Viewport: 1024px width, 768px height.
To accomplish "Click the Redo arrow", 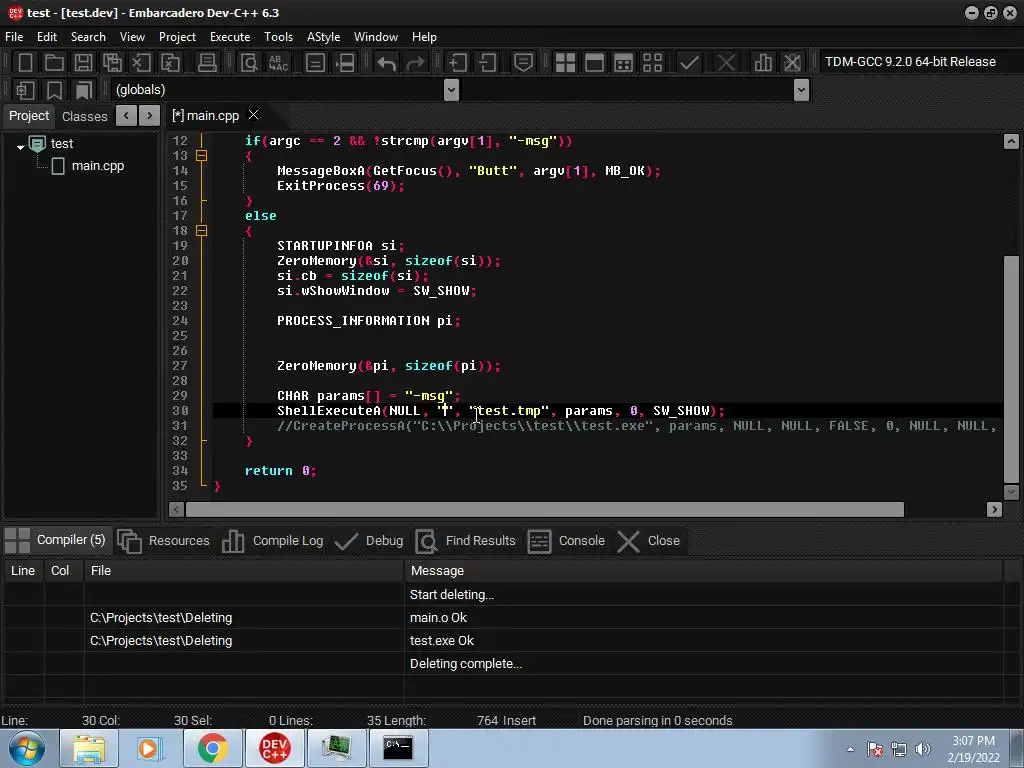I will [415, 63].
